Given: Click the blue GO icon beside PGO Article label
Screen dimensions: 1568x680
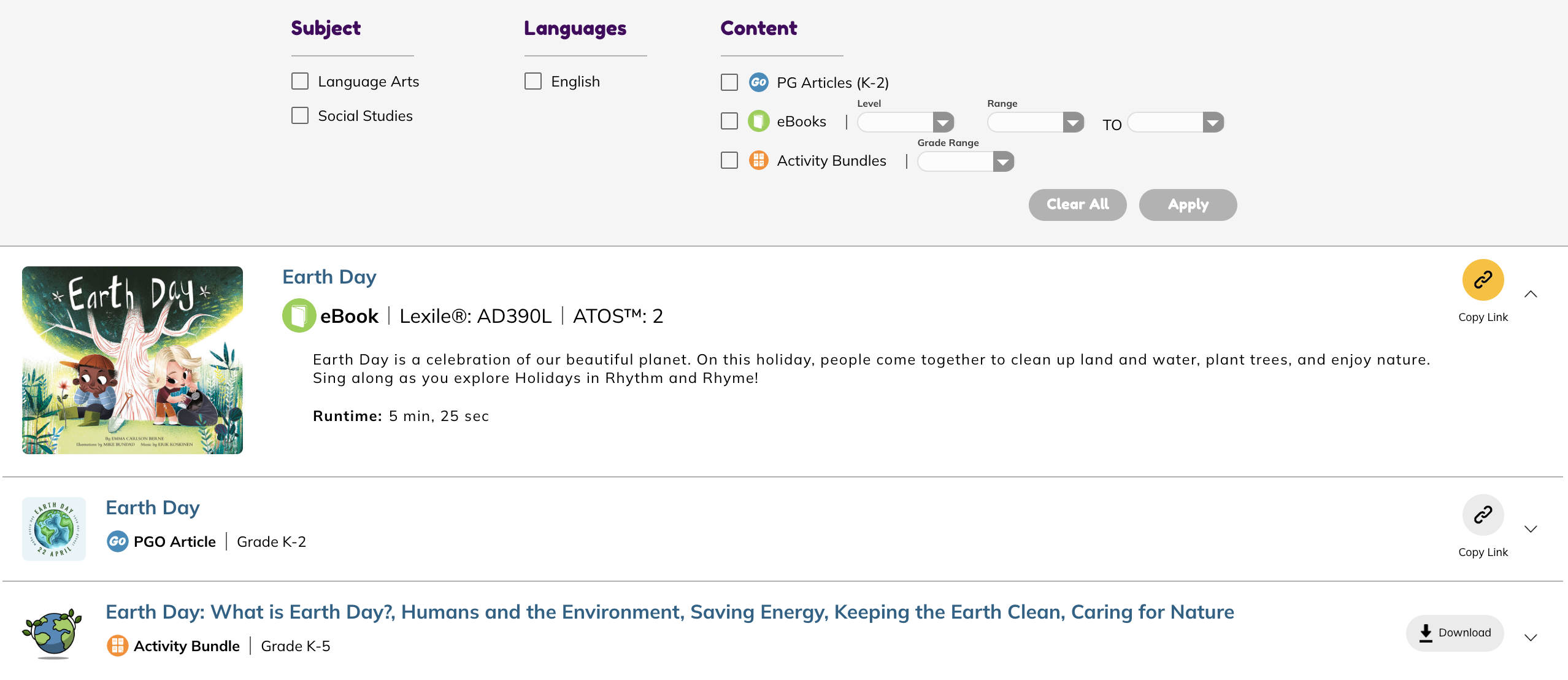Looking at the screenshot, I should (x=117, y=541).
